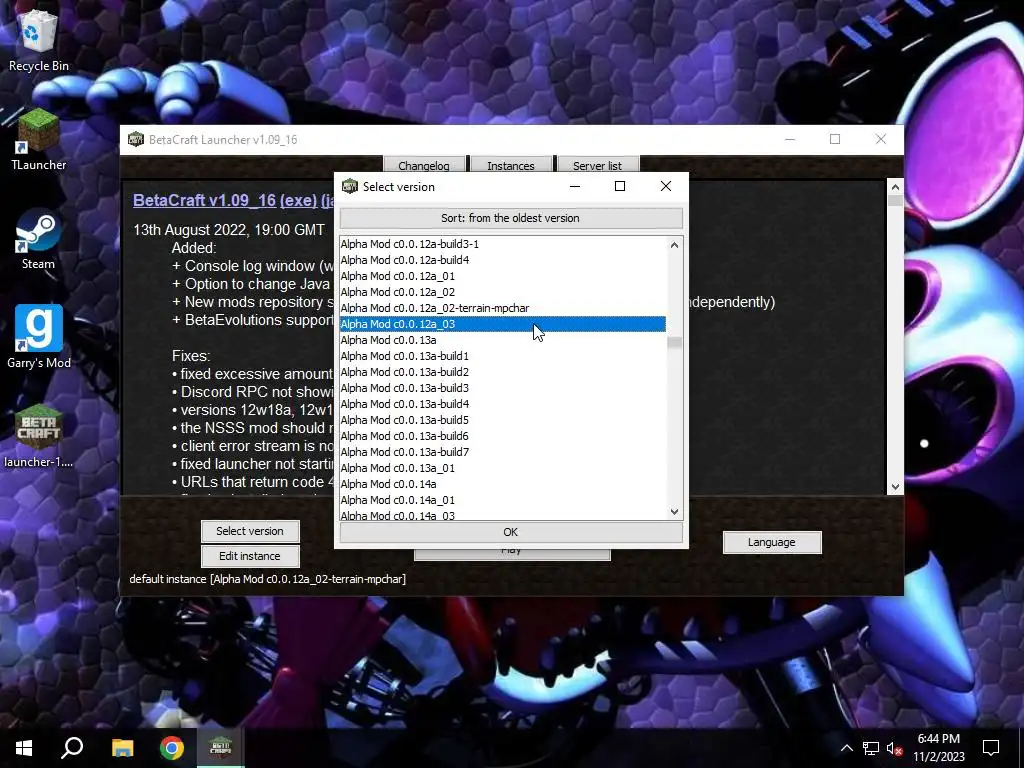Toggle the sort order: from the oldest version

(511, 218)
